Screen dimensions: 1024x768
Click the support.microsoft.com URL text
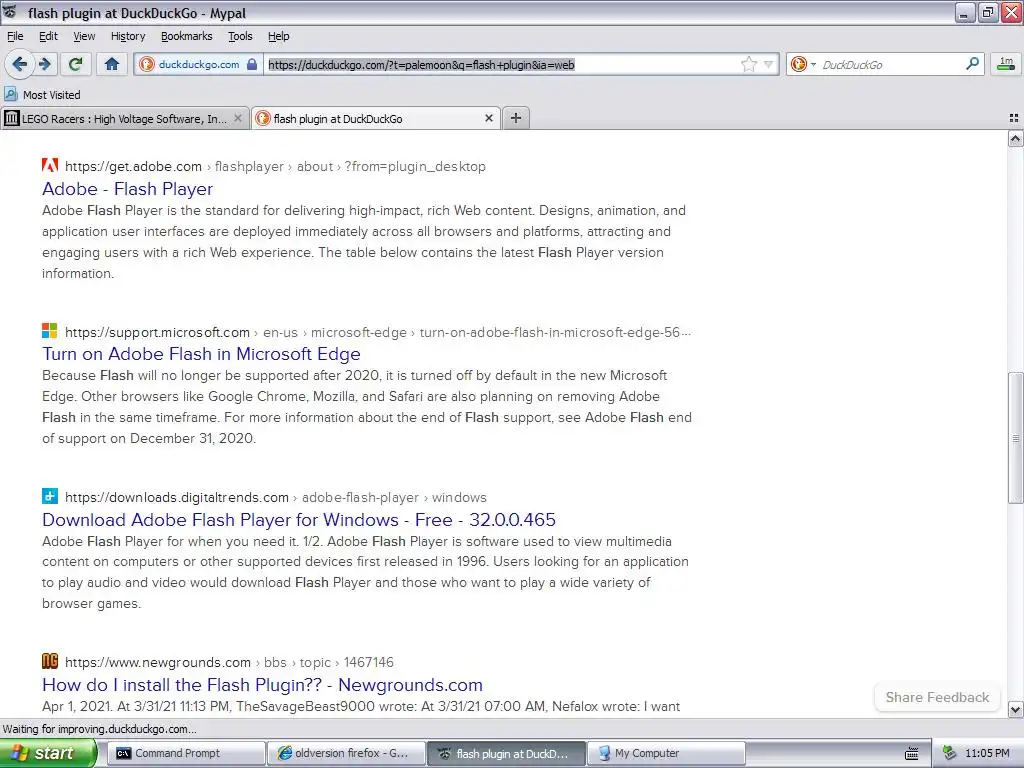[x=157, y=332]
